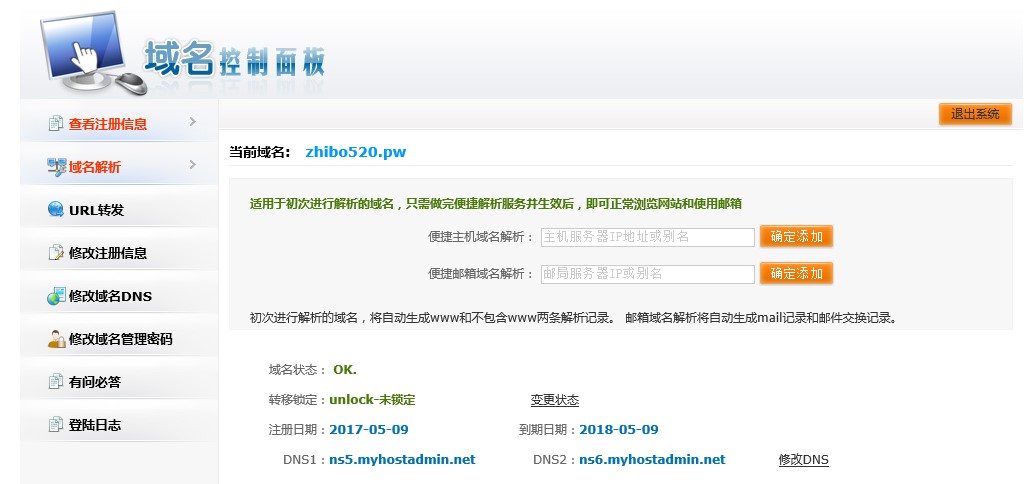1026x484 pixels.
Task: Click the icon next to 有问必答
Action: point(56,382)
